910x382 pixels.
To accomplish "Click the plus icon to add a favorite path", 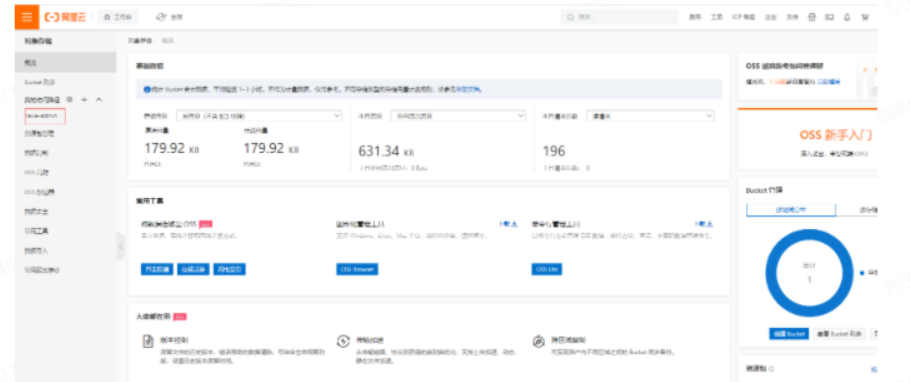I will coord(84,100).
